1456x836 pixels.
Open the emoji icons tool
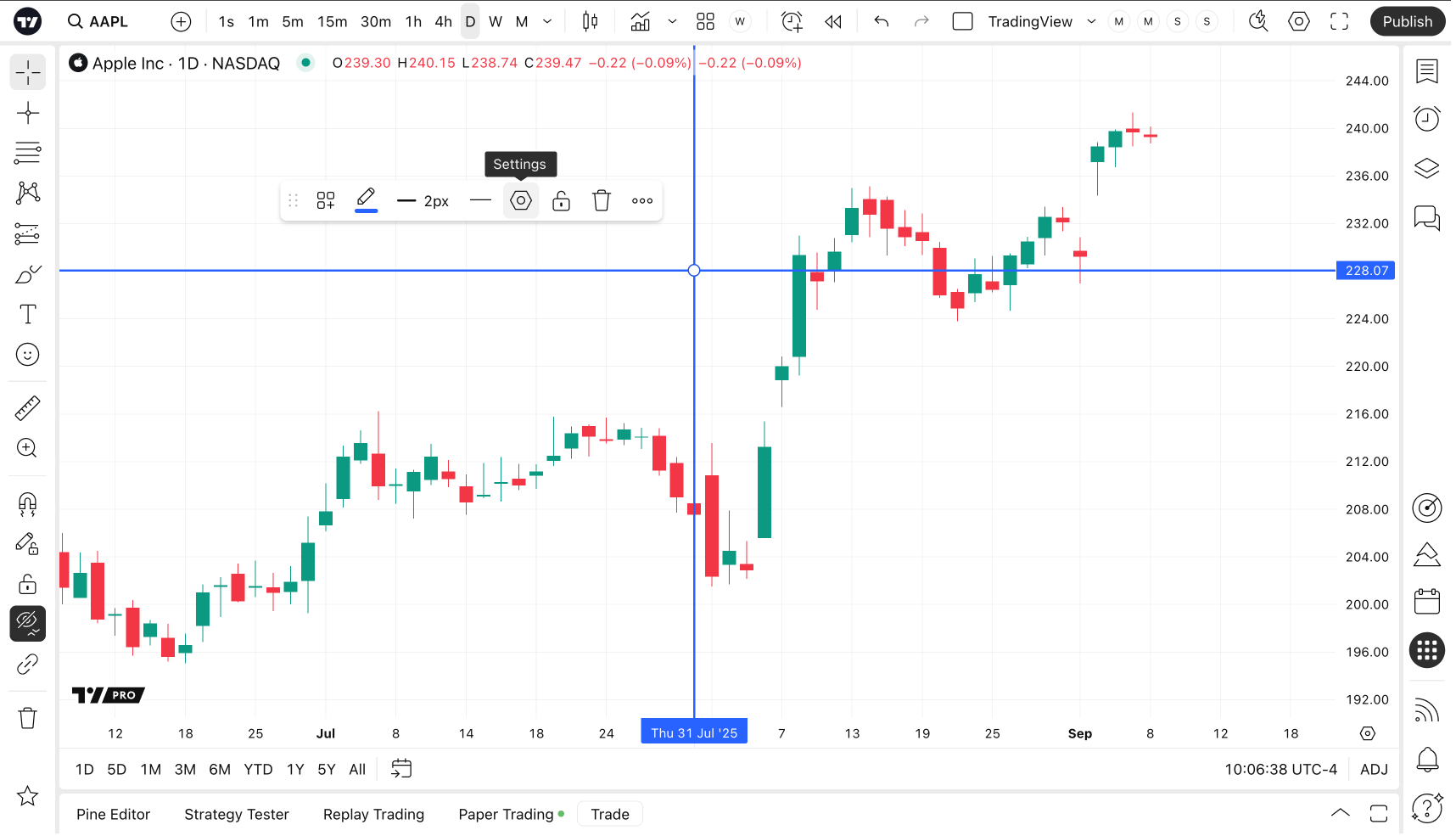click(x=28, y=355)
